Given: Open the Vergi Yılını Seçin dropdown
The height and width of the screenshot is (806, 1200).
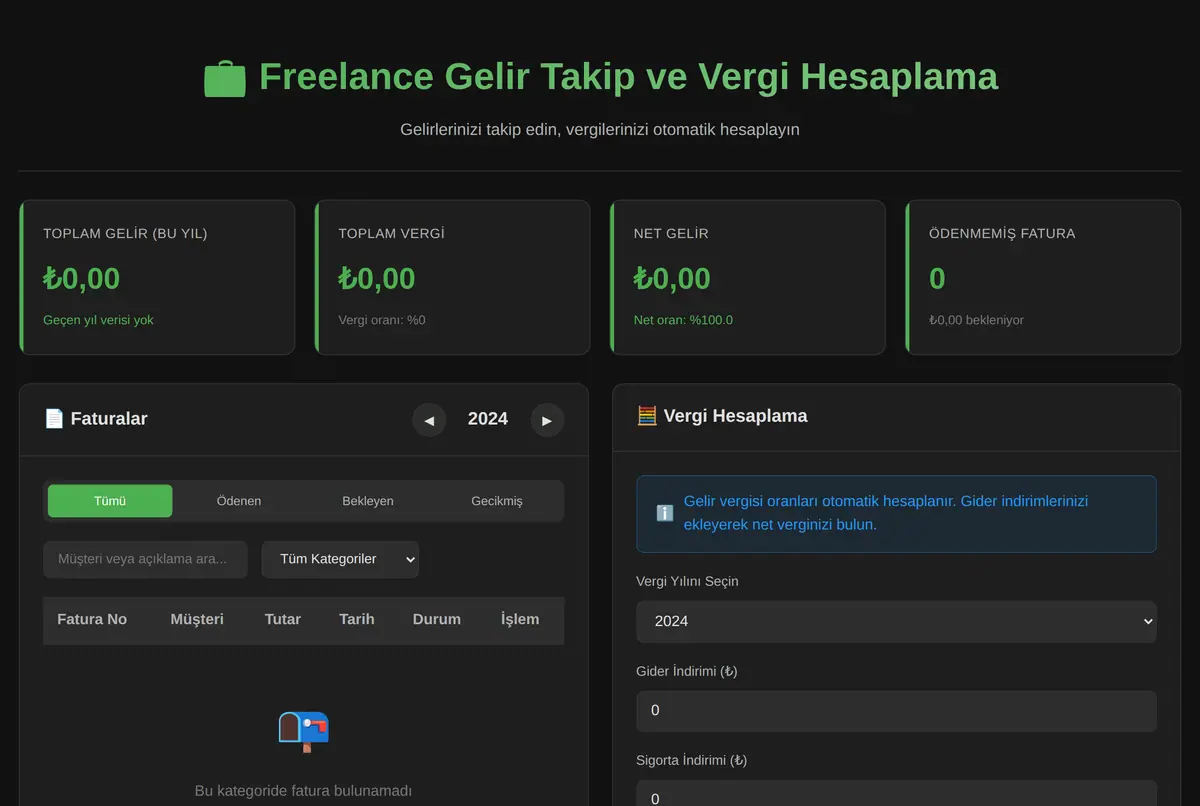Looking at the screenshot, I should pyautogui.click(x=896, y=621).
